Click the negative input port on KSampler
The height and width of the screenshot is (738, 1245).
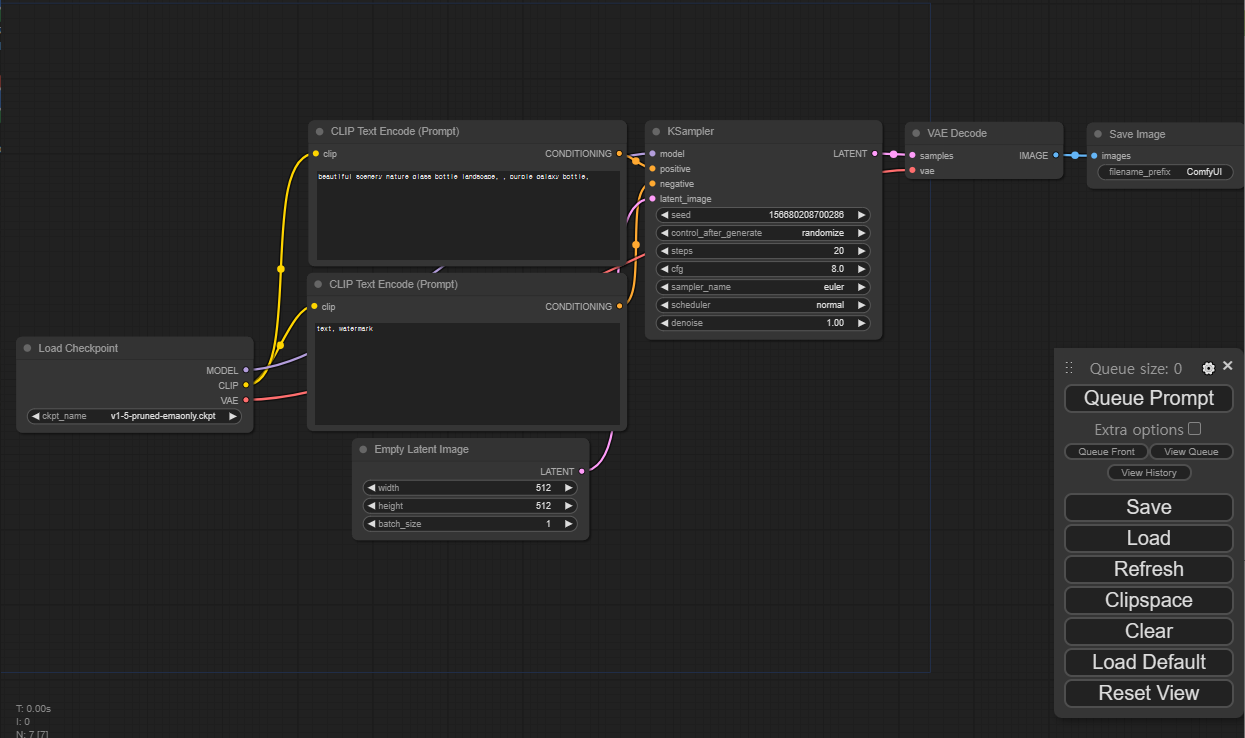tap(652, 184)
